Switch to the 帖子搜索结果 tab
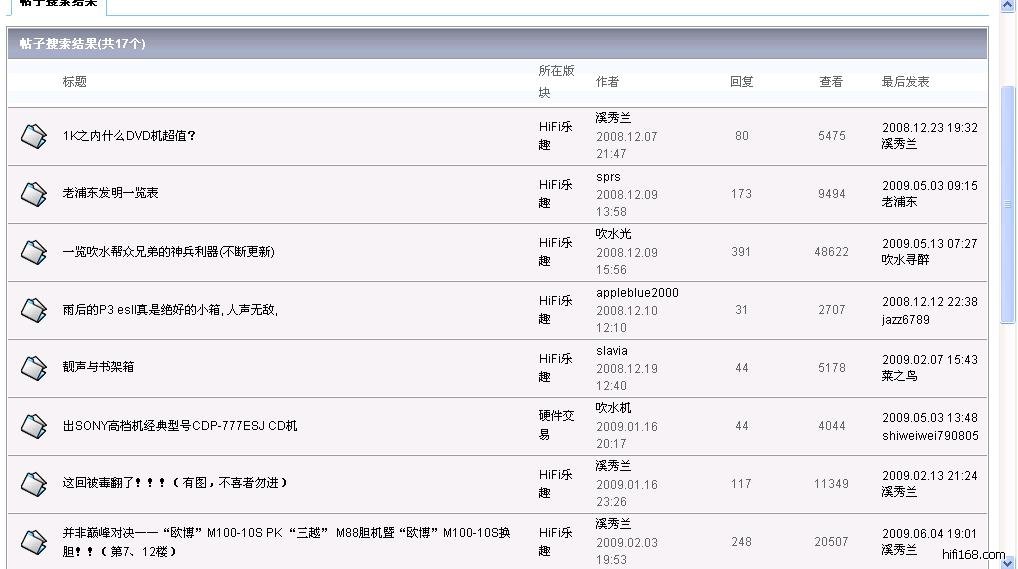 [x=58, y=4]
